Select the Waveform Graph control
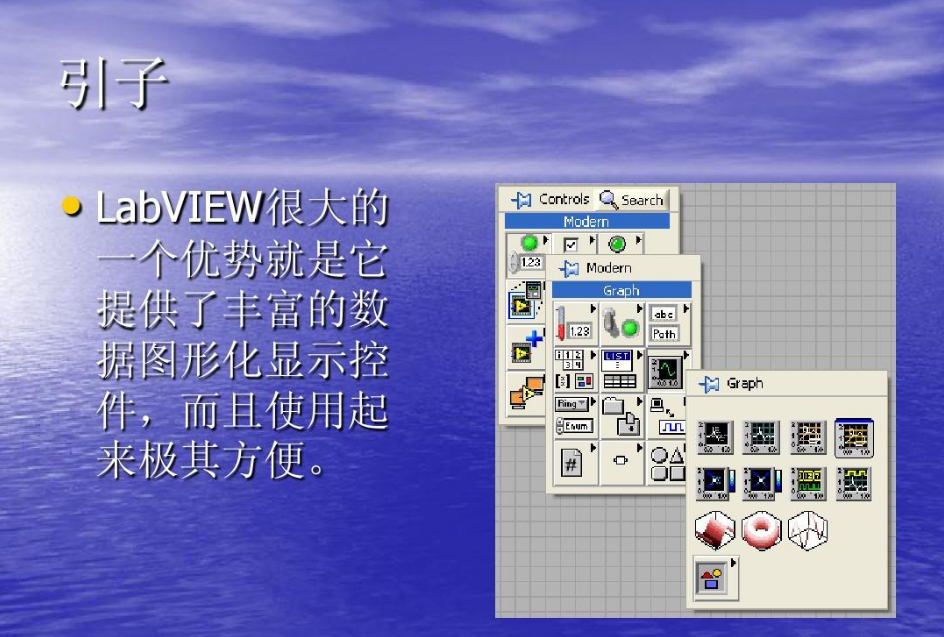The image size is (944, 637). 761,437
